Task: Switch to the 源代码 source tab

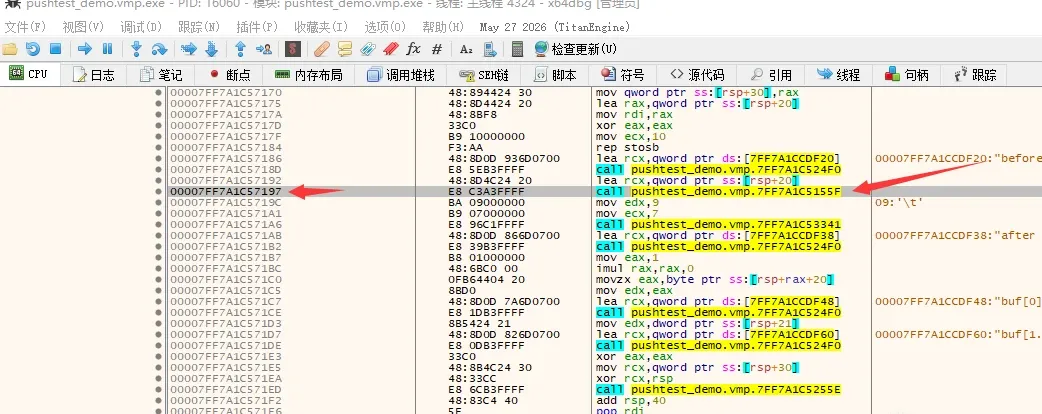Action: (x=697, y=75)
